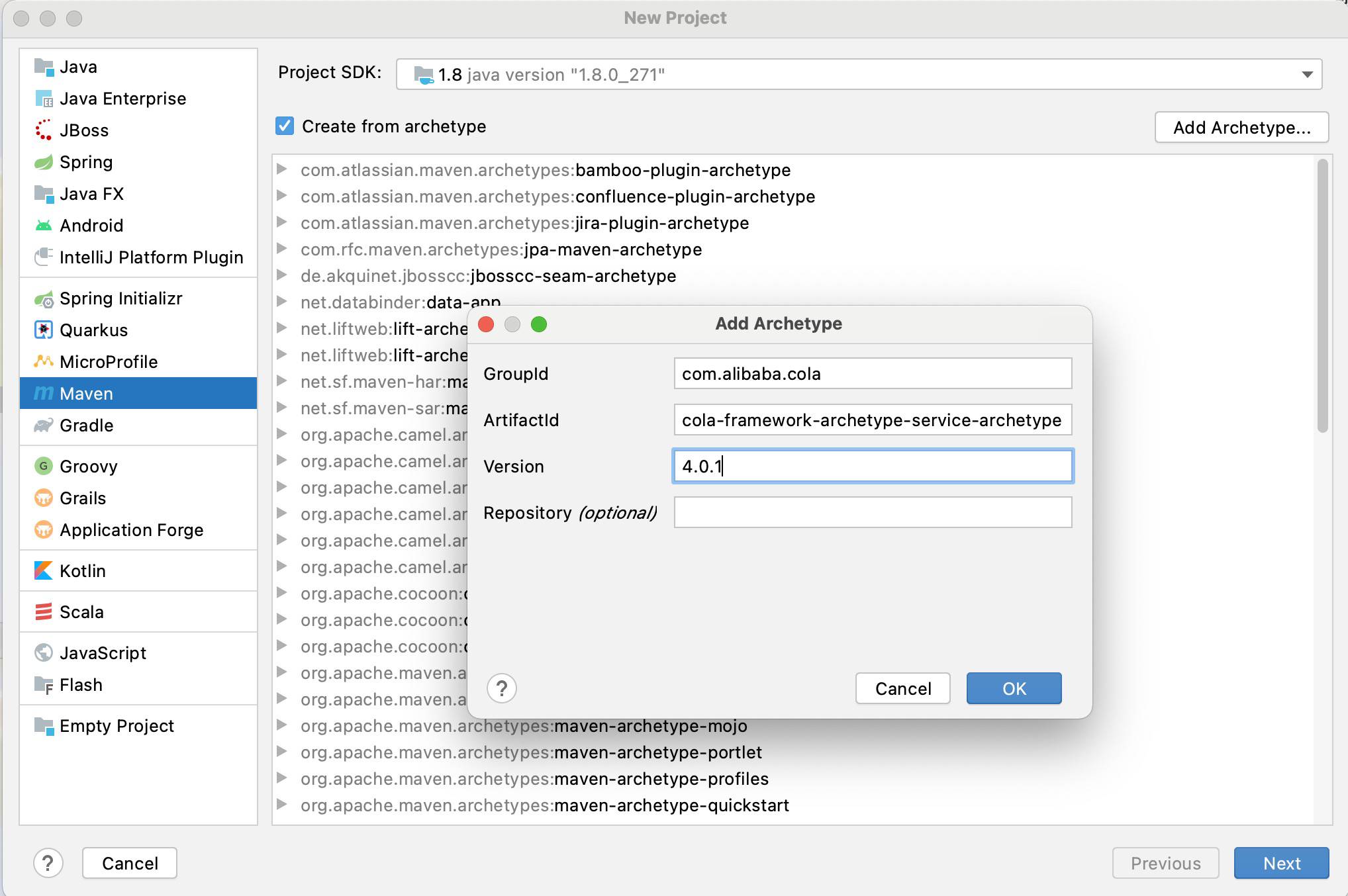
Task: Confirm Add Archetype with OK
Action: tap(1014, 688)
